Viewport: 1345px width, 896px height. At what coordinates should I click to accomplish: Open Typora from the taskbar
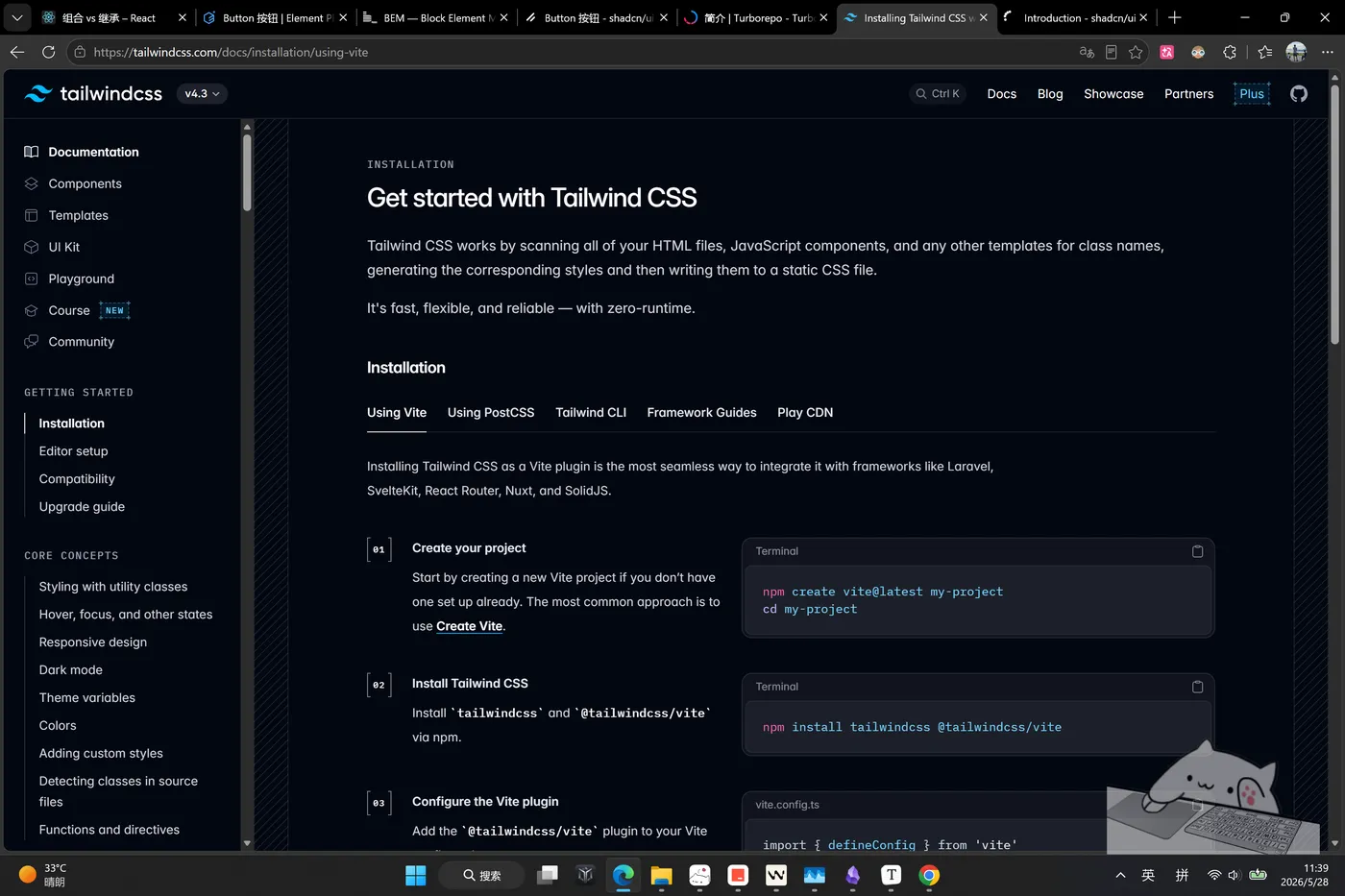[x=892, y=875]
